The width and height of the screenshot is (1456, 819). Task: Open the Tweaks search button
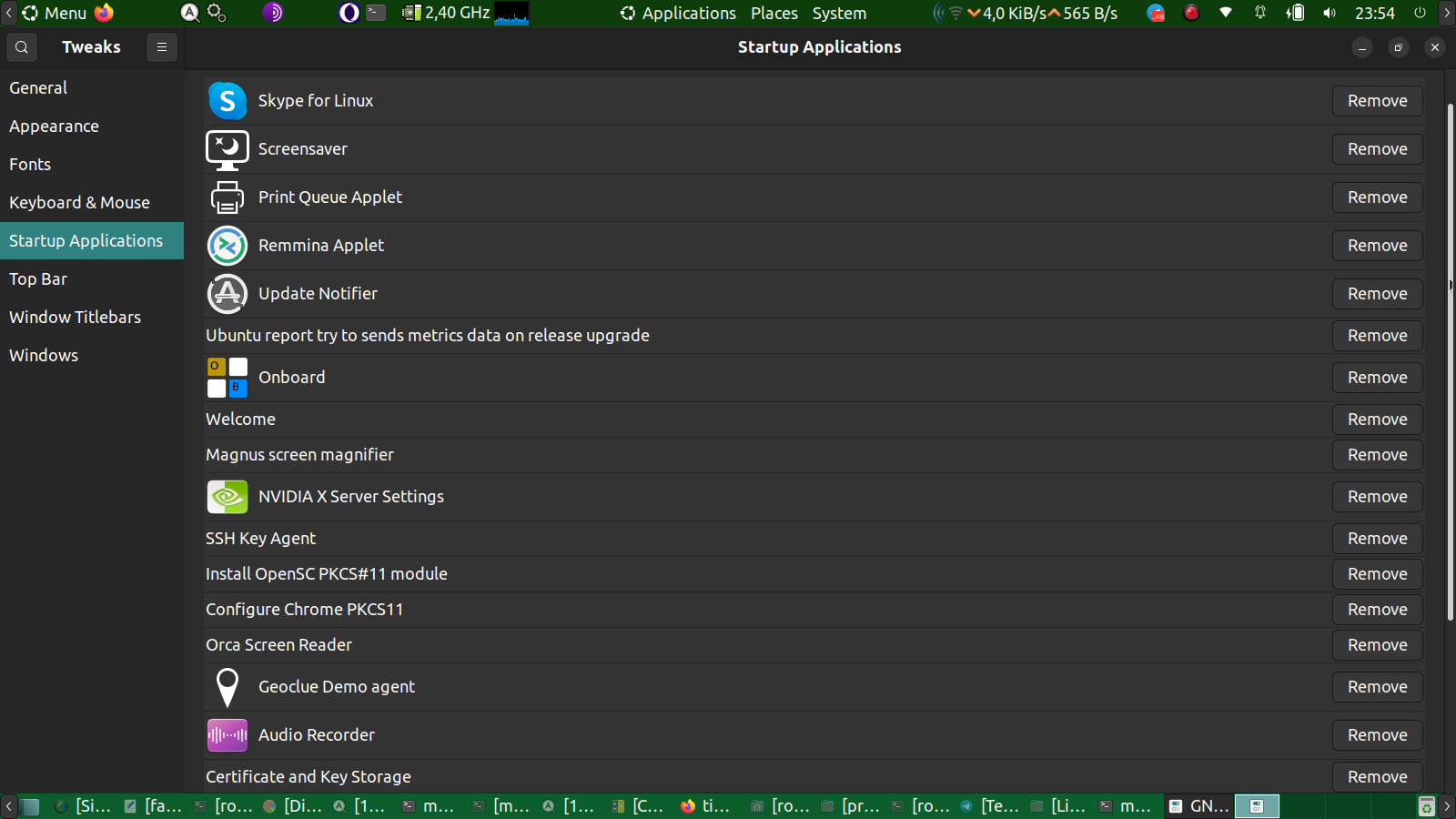(22, 47)
